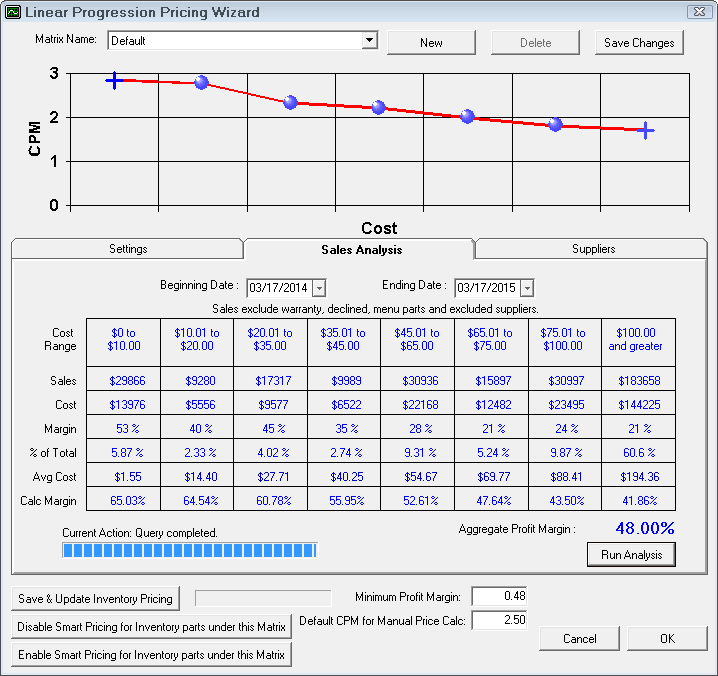Viewport: 718px width, 676px height.
Task: Switch to the Suppliers tab
Action: (593, 249)
